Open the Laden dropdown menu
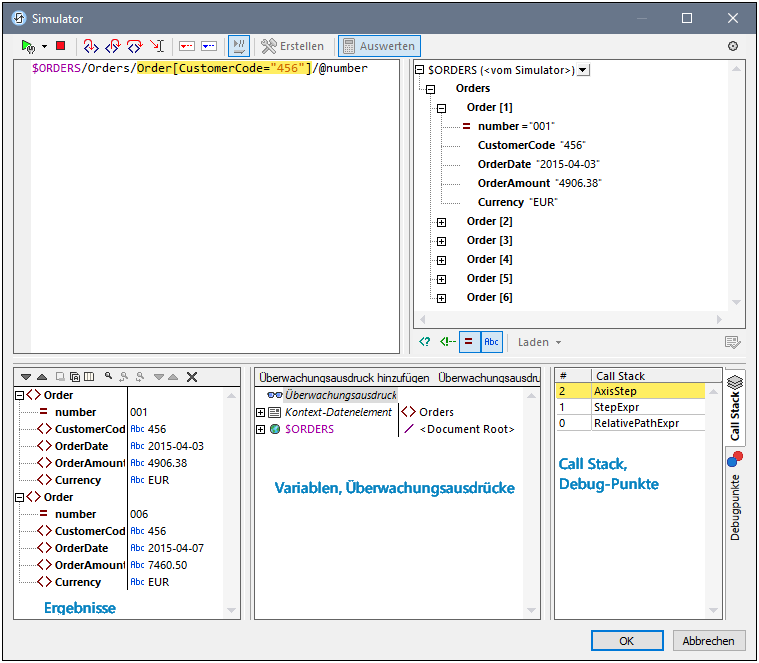759x663 pixels. 539,342
